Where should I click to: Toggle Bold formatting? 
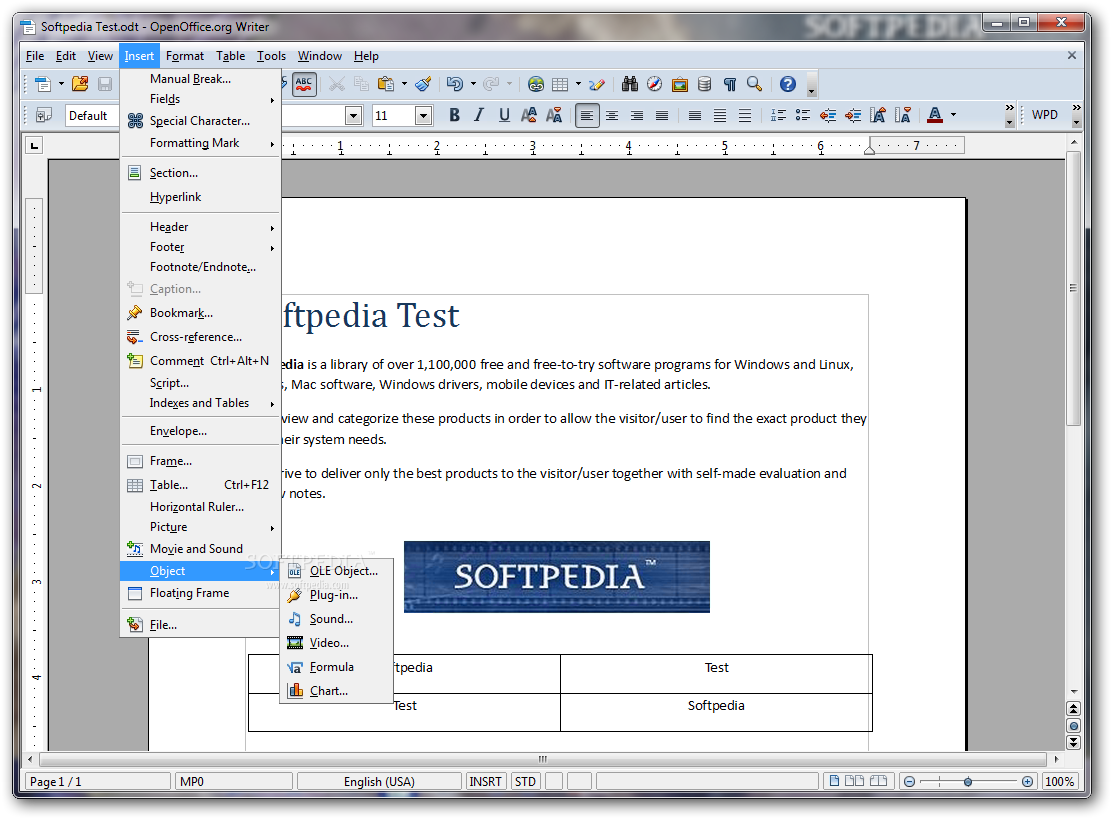point(455,115)
